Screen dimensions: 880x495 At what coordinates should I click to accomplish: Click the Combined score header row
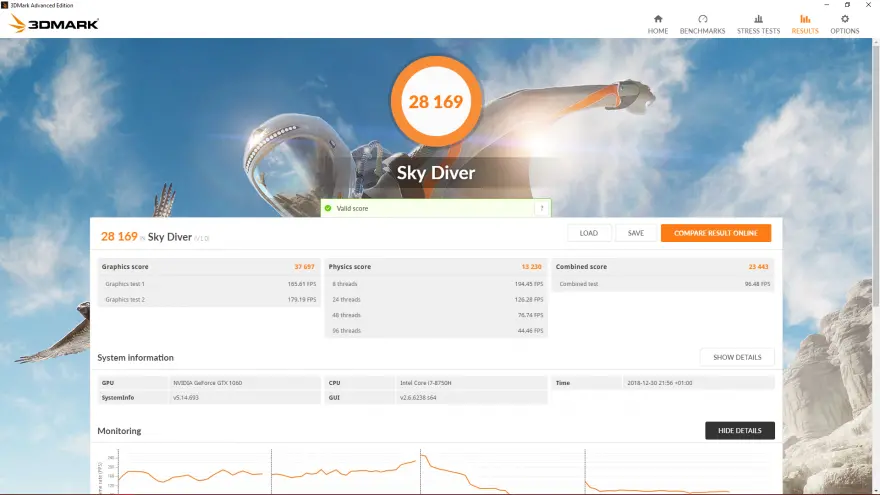pos(663,267)
